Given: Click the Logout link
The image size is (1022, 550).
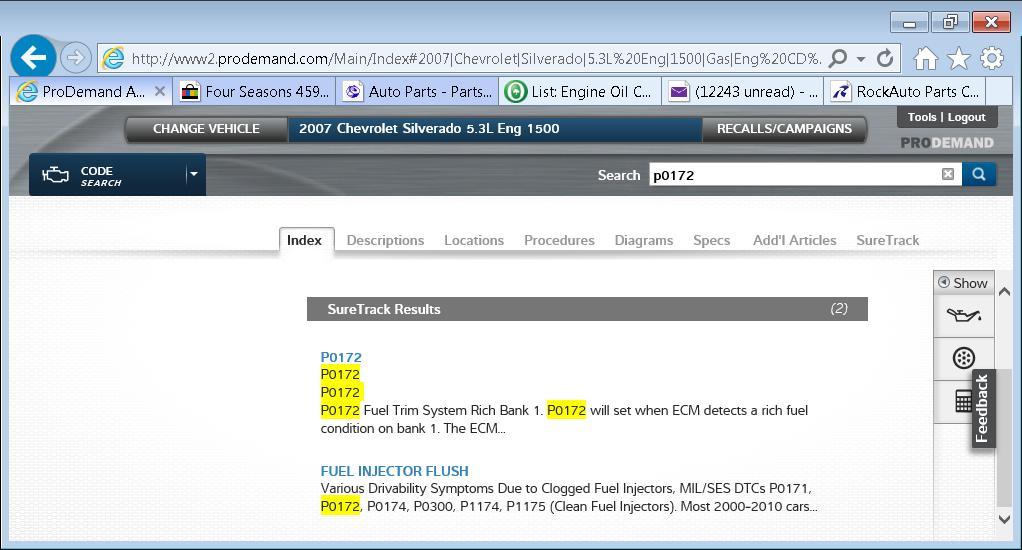Looking at the screenshot, I should (967, 117).
